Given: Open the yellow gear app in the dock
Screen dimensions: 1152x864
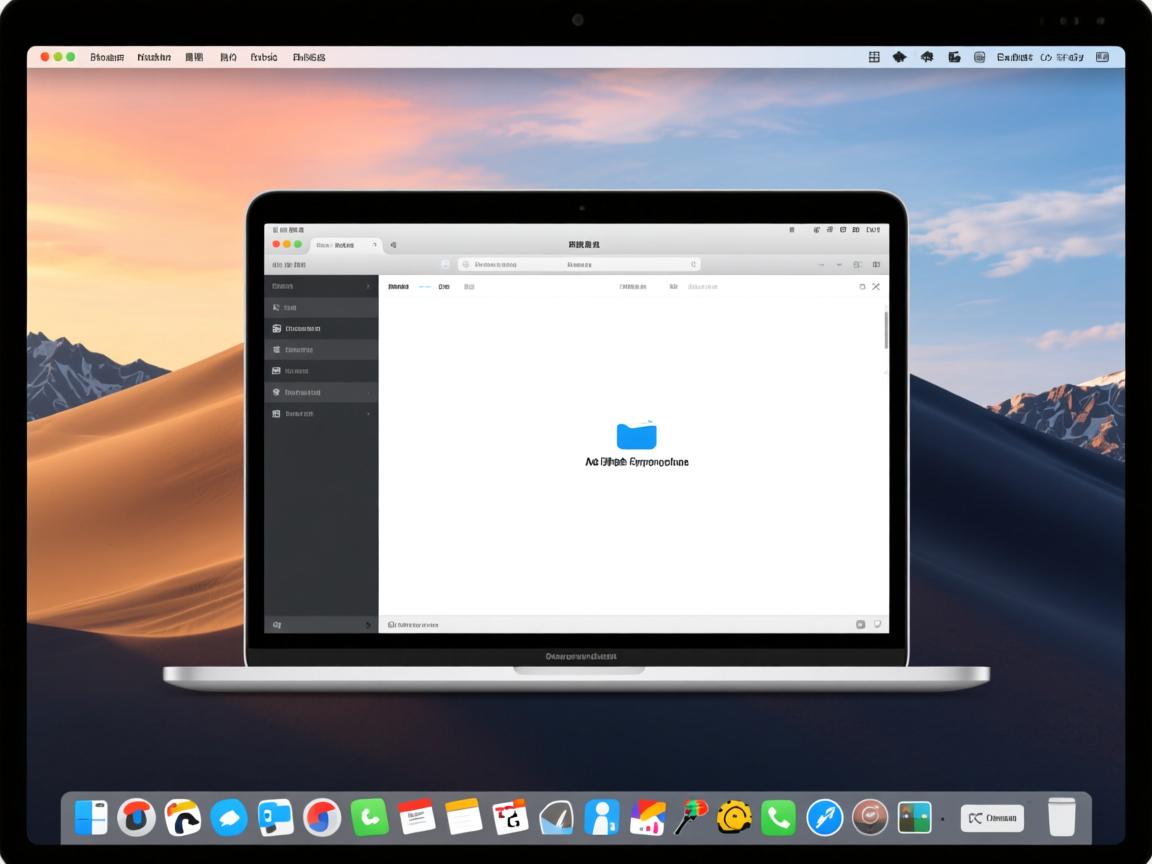Looking at the screenshot, I should (734, 817).
